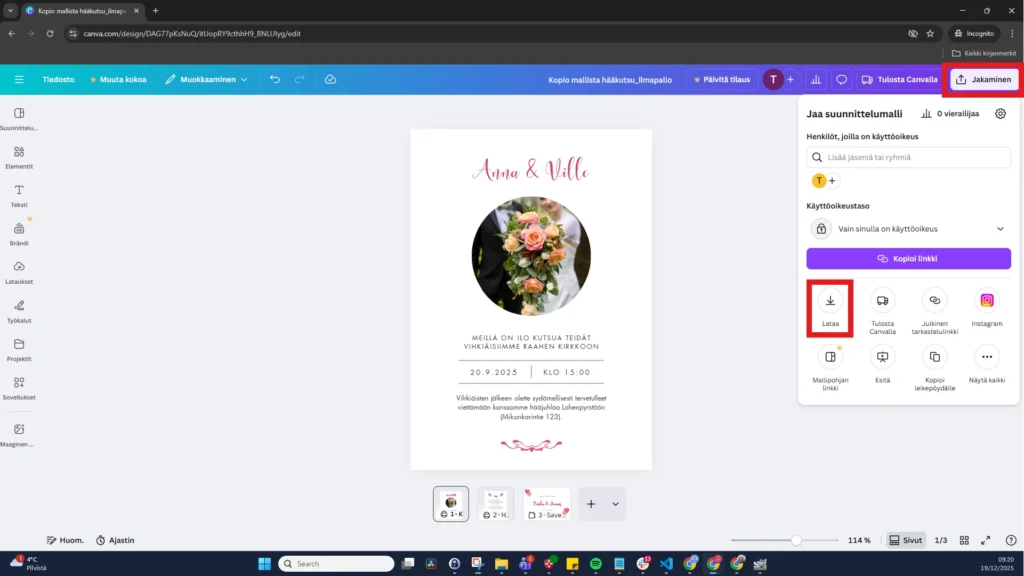
Task: Open the comments bubble in the toolbar
Action: click(843, 78)
